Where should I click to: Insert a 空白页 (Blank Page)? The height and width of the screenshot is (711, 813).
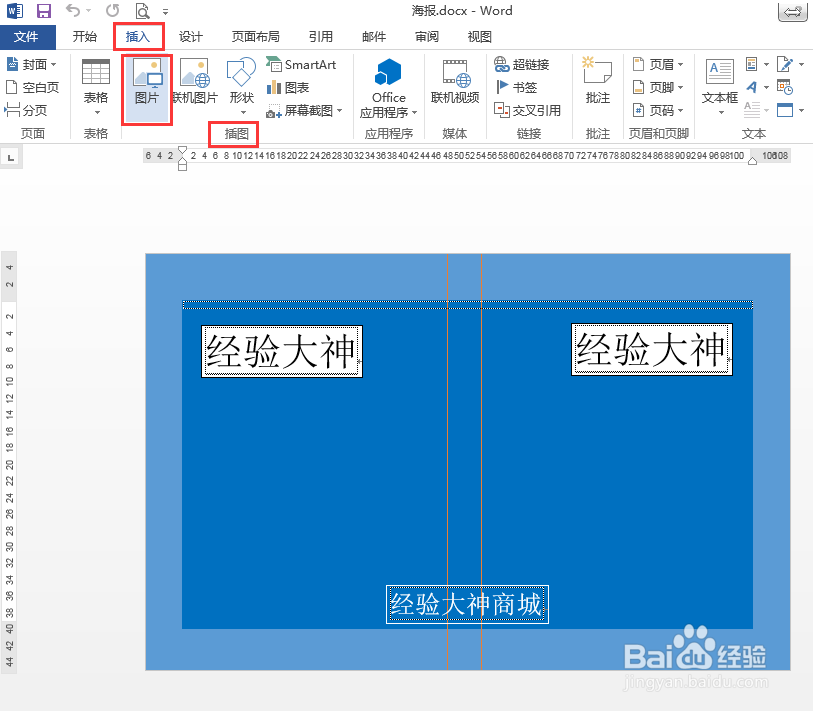[32, 87]
